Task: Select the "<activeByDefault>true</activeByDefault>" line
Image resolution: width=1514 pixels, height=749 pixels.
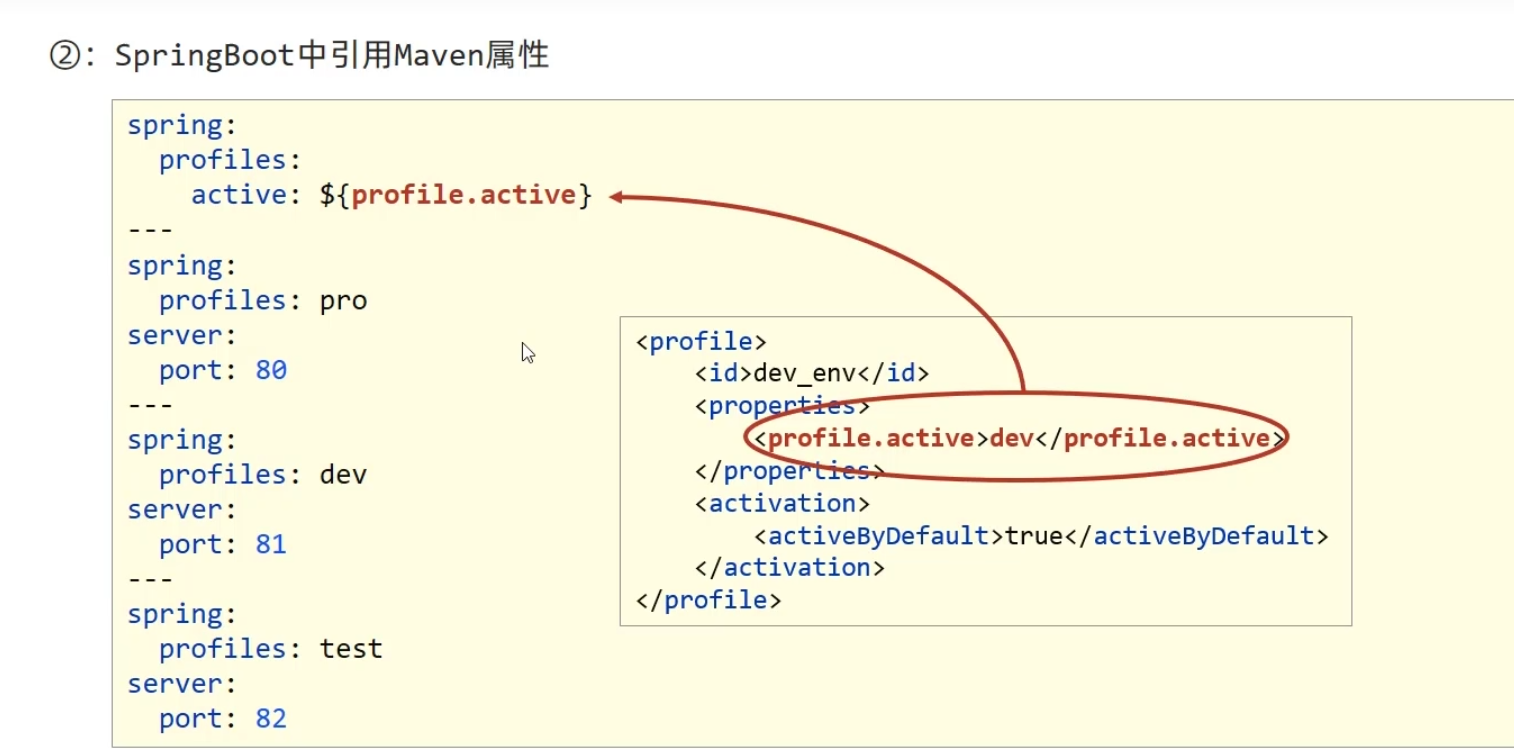Action: point(1041,536)
